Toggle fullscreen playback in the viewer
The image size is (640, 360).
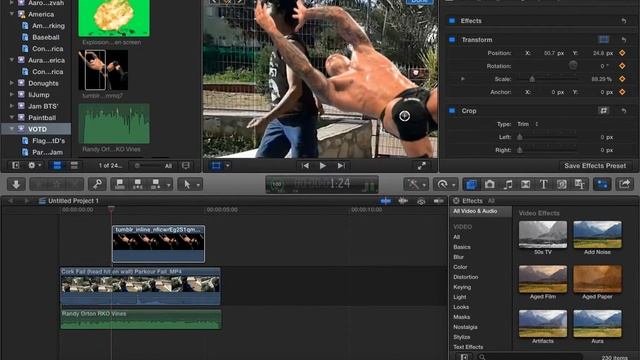(421, 165)
